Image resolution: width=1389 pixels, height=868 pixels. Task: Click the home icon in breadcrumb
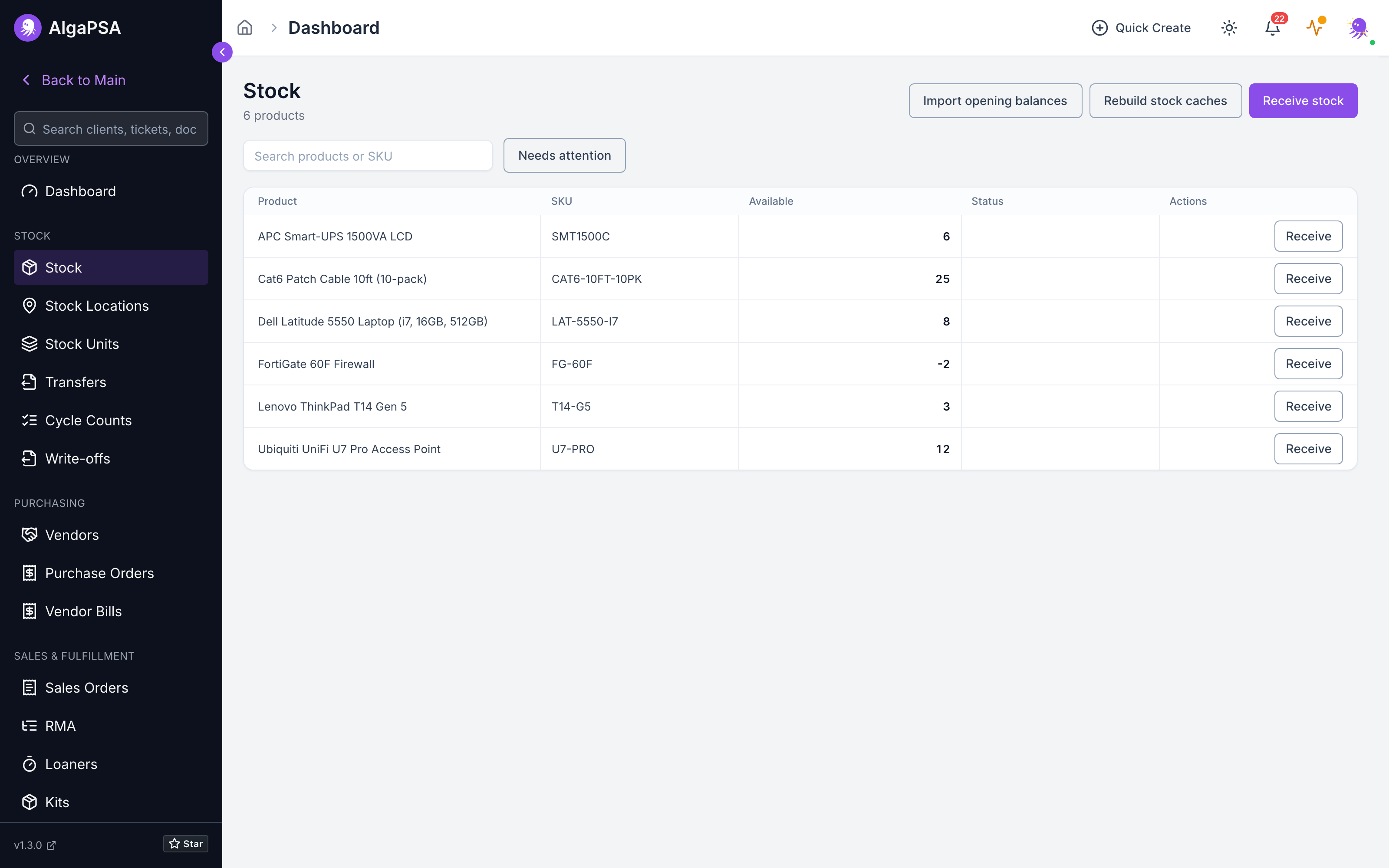point(244,27)
